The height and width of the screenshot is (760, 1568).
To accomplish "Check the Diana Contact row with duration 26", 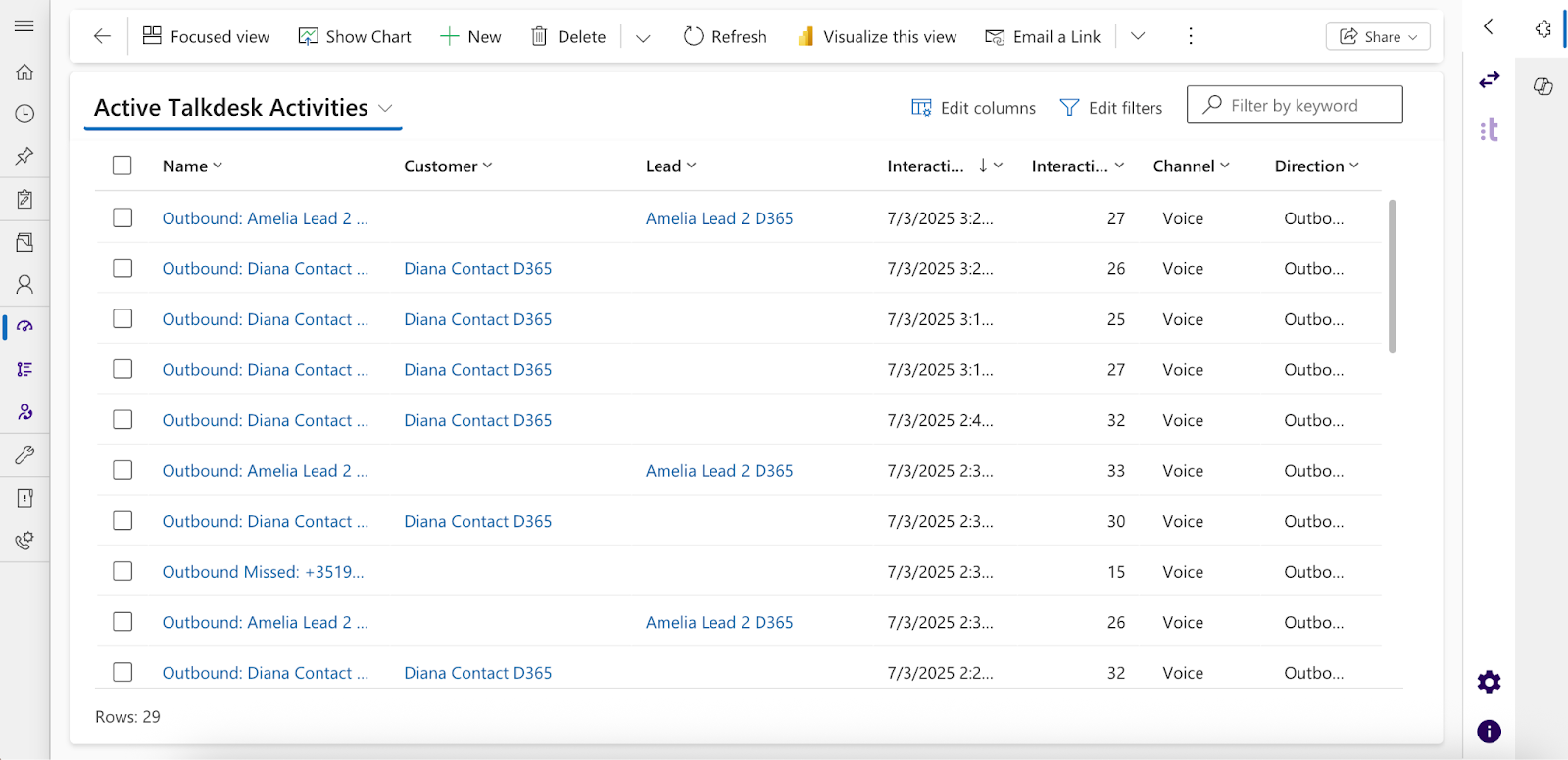I will pyautogui.click(x=122, y=267).
